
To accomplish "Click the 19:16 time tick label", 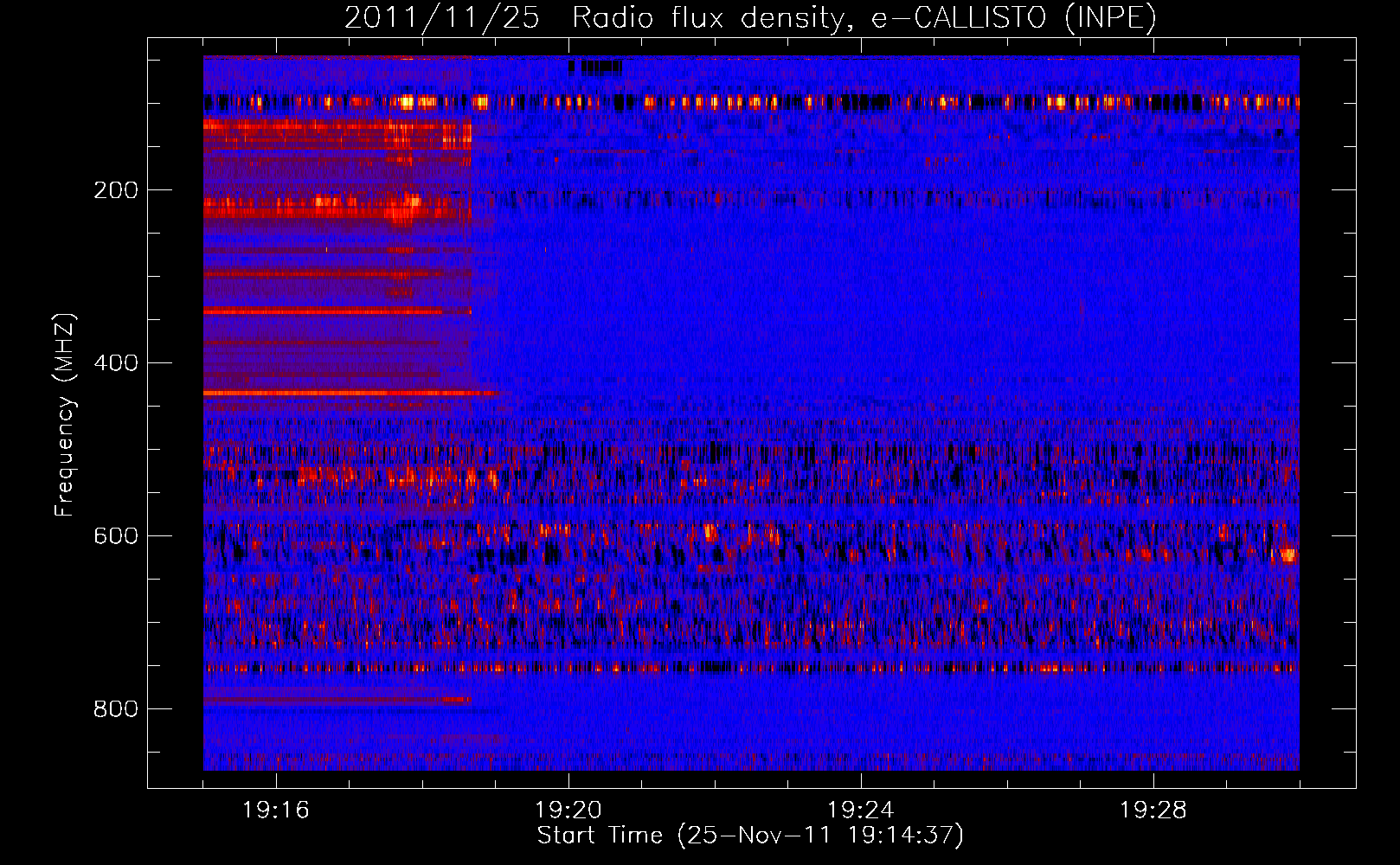I will tap(276, 811).
